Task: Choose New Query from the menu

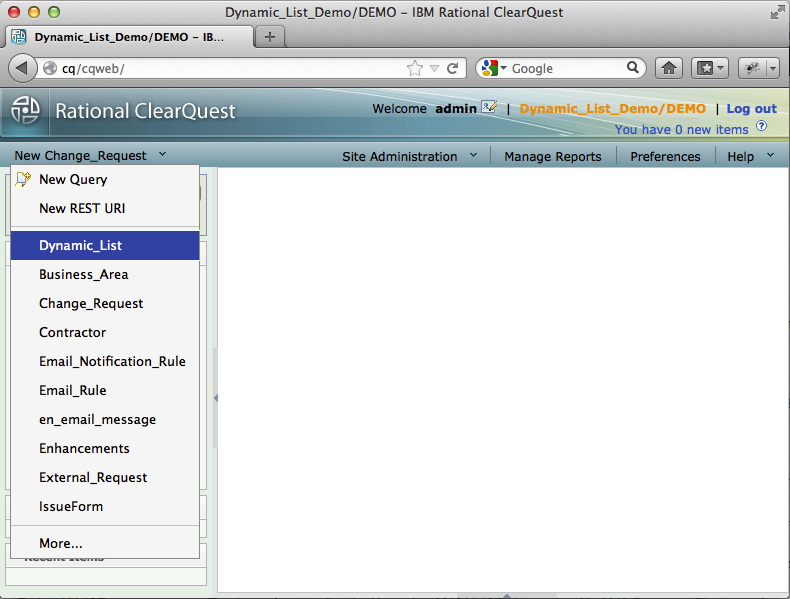Action: pyautogui.click(x=105, y=179)
